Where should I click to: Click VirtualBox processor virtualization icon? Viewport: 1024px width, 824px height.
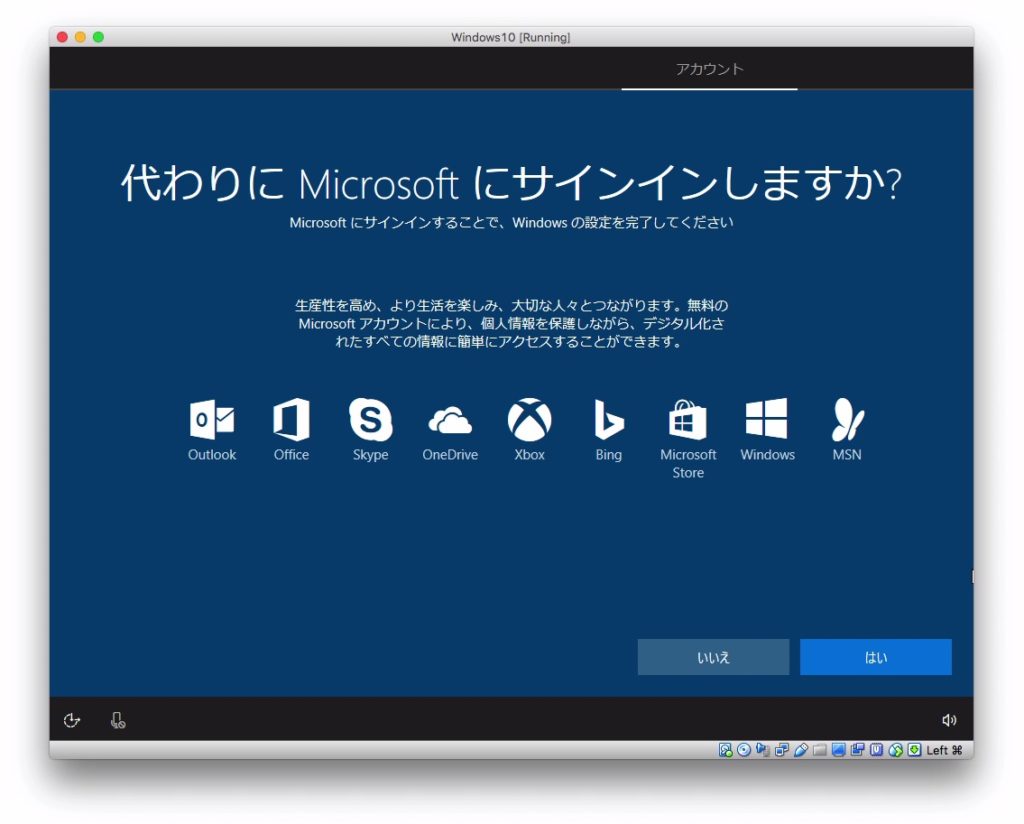click(x=876, y=750)
